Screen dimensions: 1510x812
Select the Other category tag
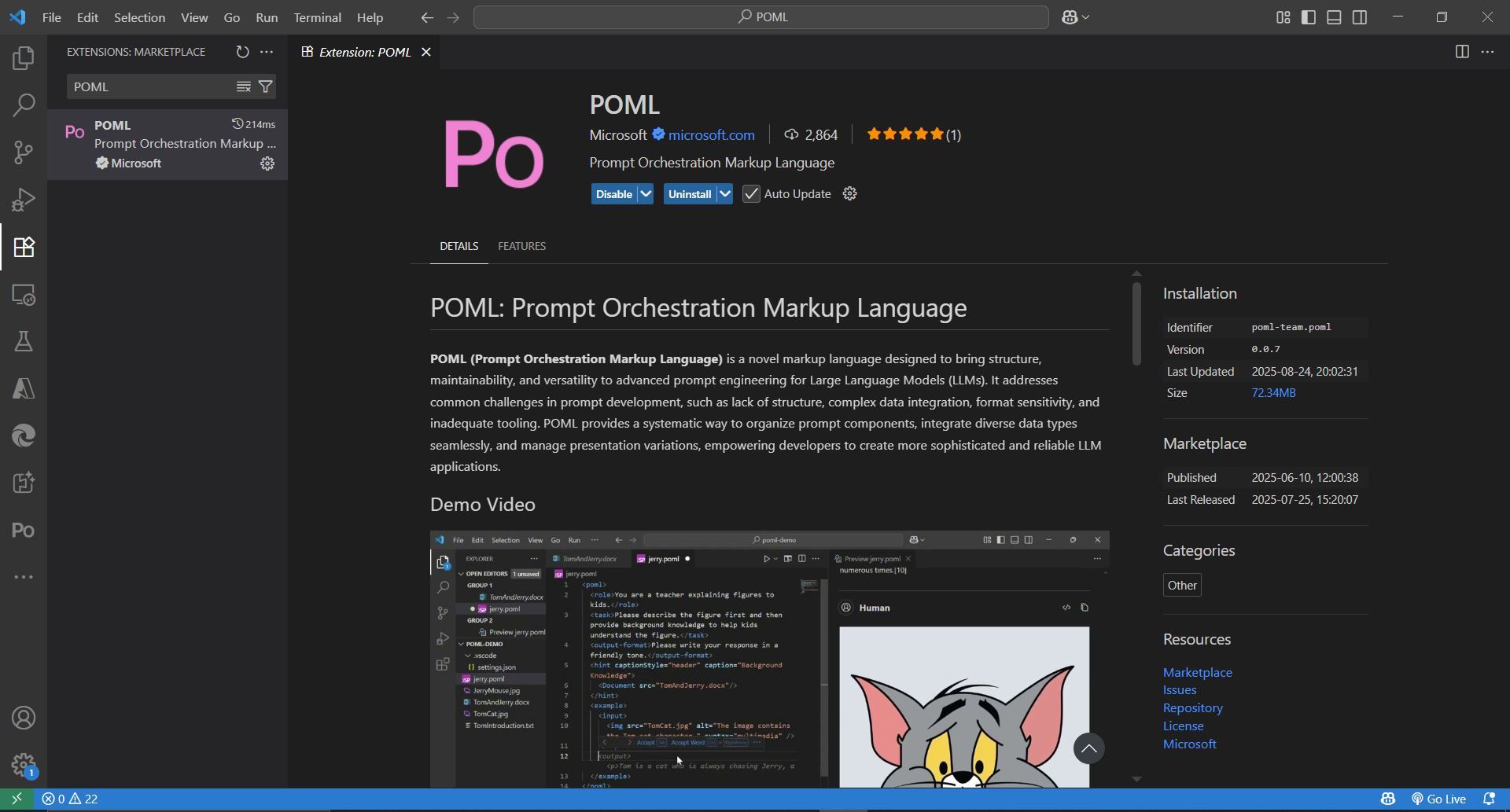tap(1182, 585)
